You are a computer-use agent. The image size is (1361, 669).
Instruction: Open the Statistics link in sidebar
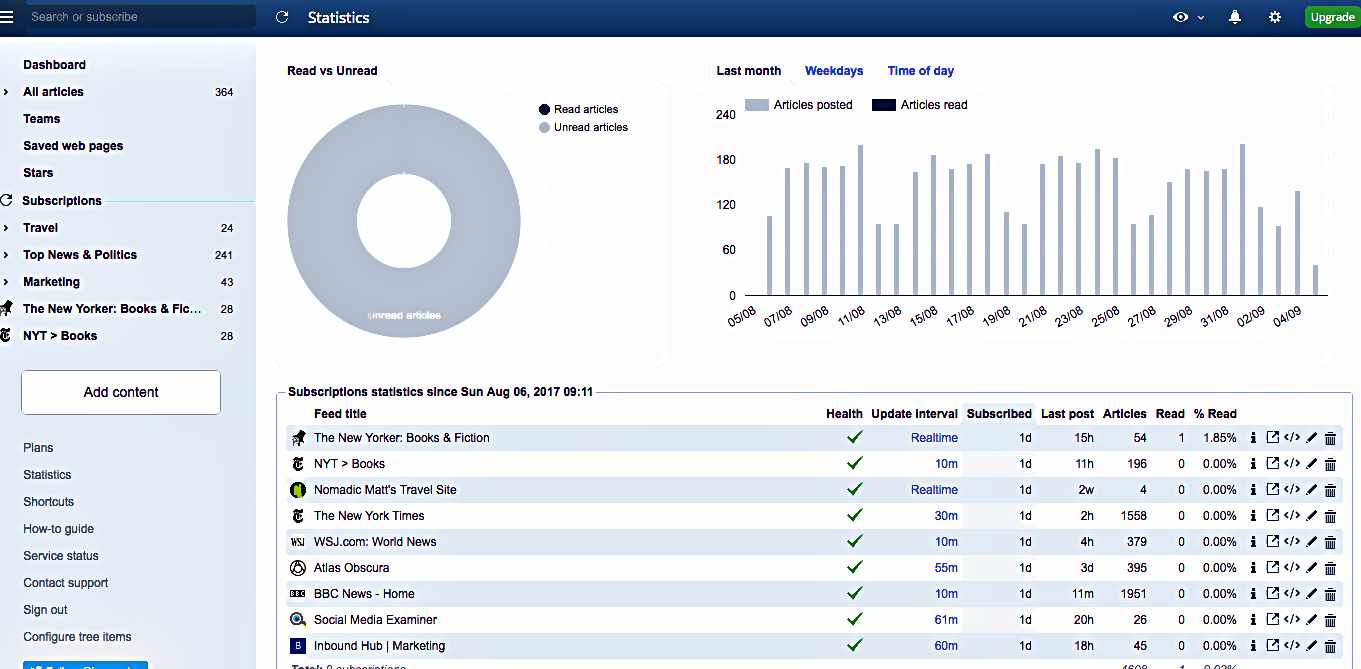[47, 475]
